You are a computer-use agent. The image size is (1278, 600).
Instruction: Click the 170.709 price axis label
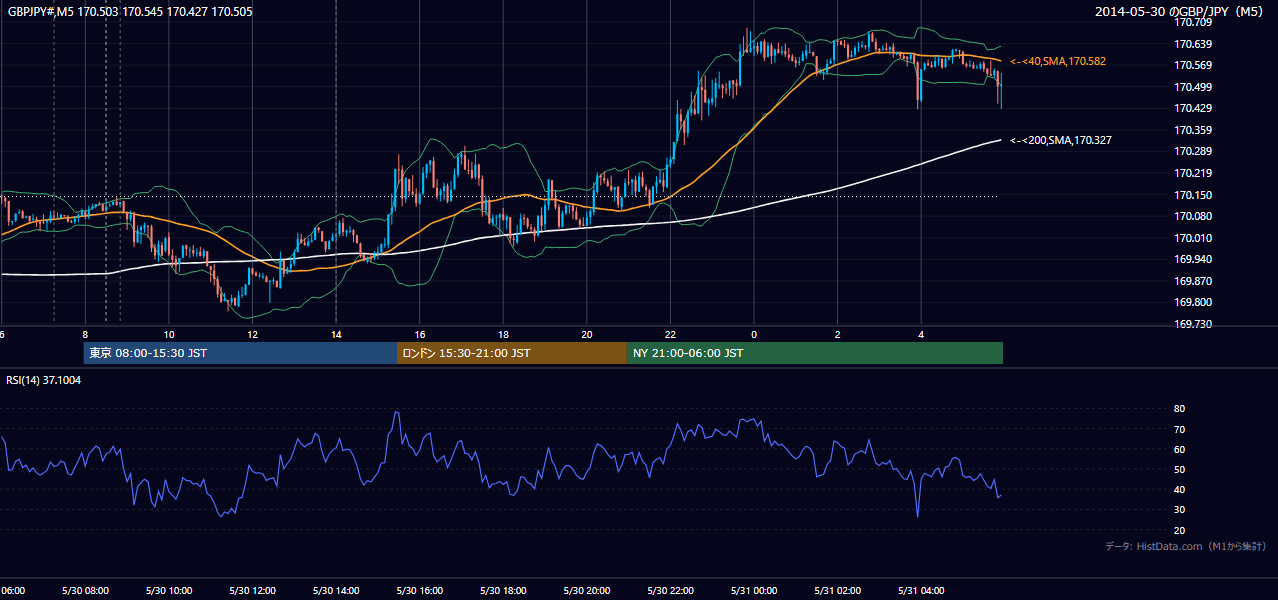pos(1193,22)
